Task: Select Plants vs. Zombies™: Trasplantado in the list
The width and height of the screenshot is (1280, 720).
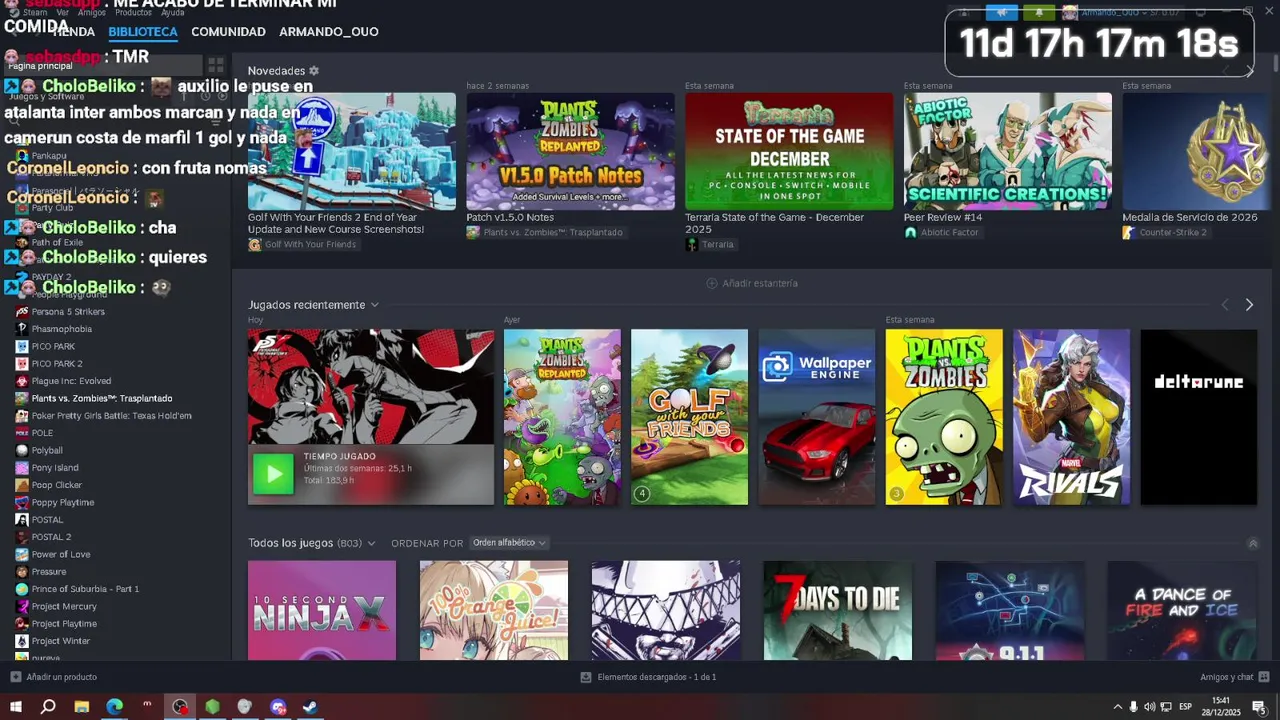Action: pyautogui.click(x=102, y=398)
